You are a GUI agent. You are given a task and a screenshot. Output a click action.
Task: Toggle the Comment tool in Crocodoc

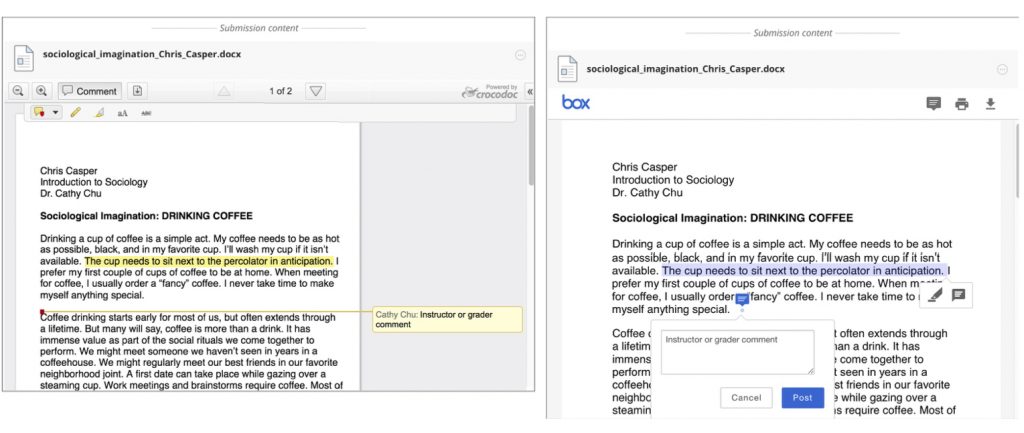point(89,91)
